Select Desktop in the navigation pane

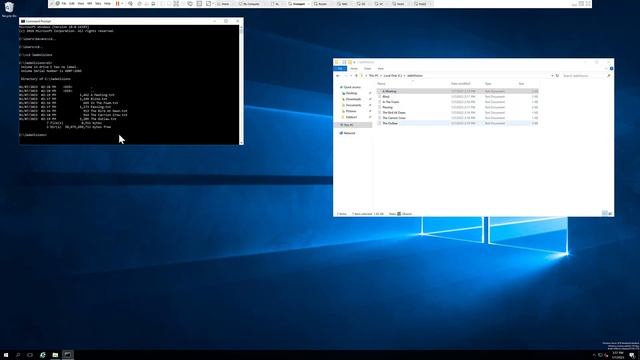pos(351,93)
